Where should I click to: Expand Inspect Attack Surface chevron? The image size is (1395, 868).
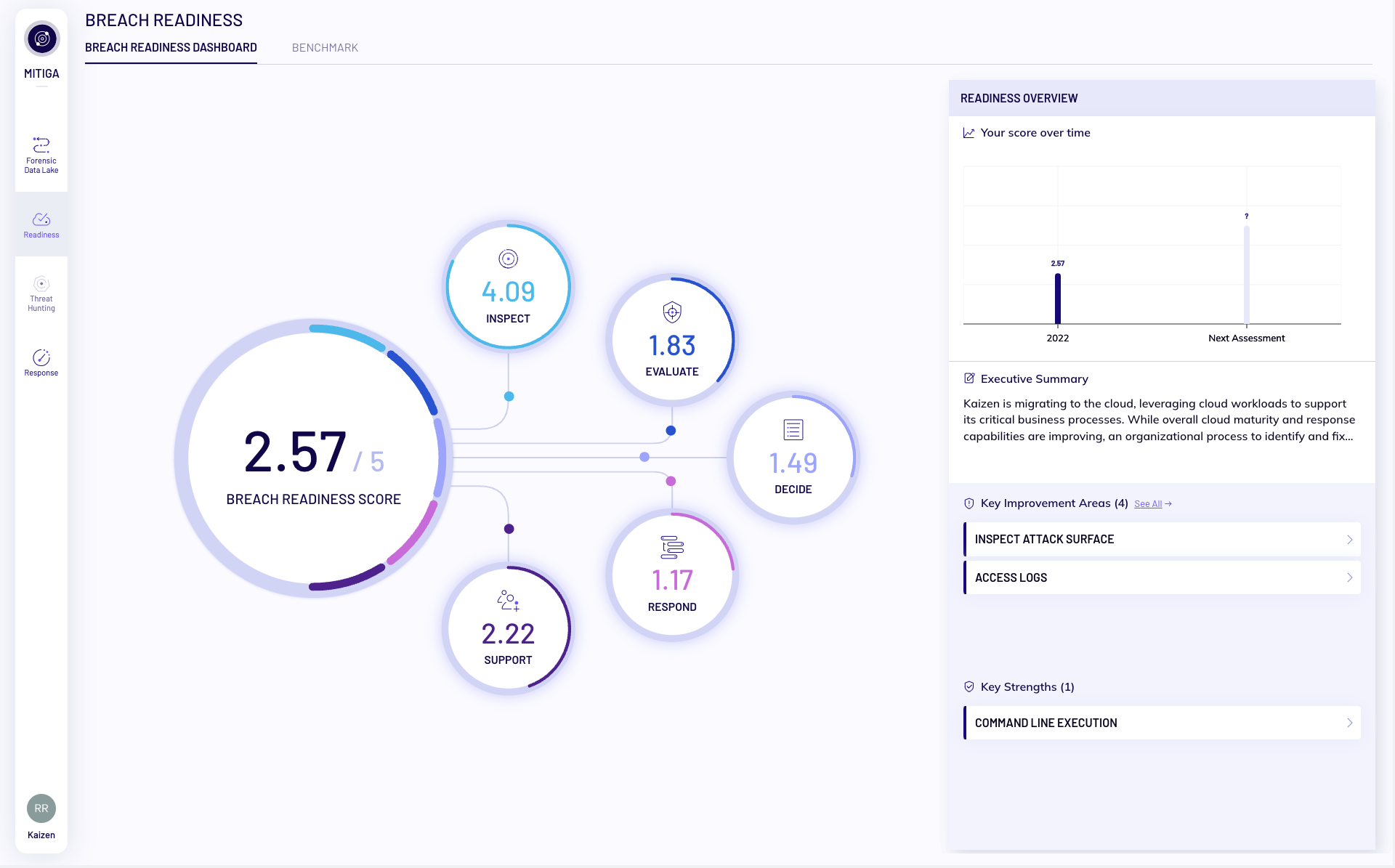pos(1349,540)
